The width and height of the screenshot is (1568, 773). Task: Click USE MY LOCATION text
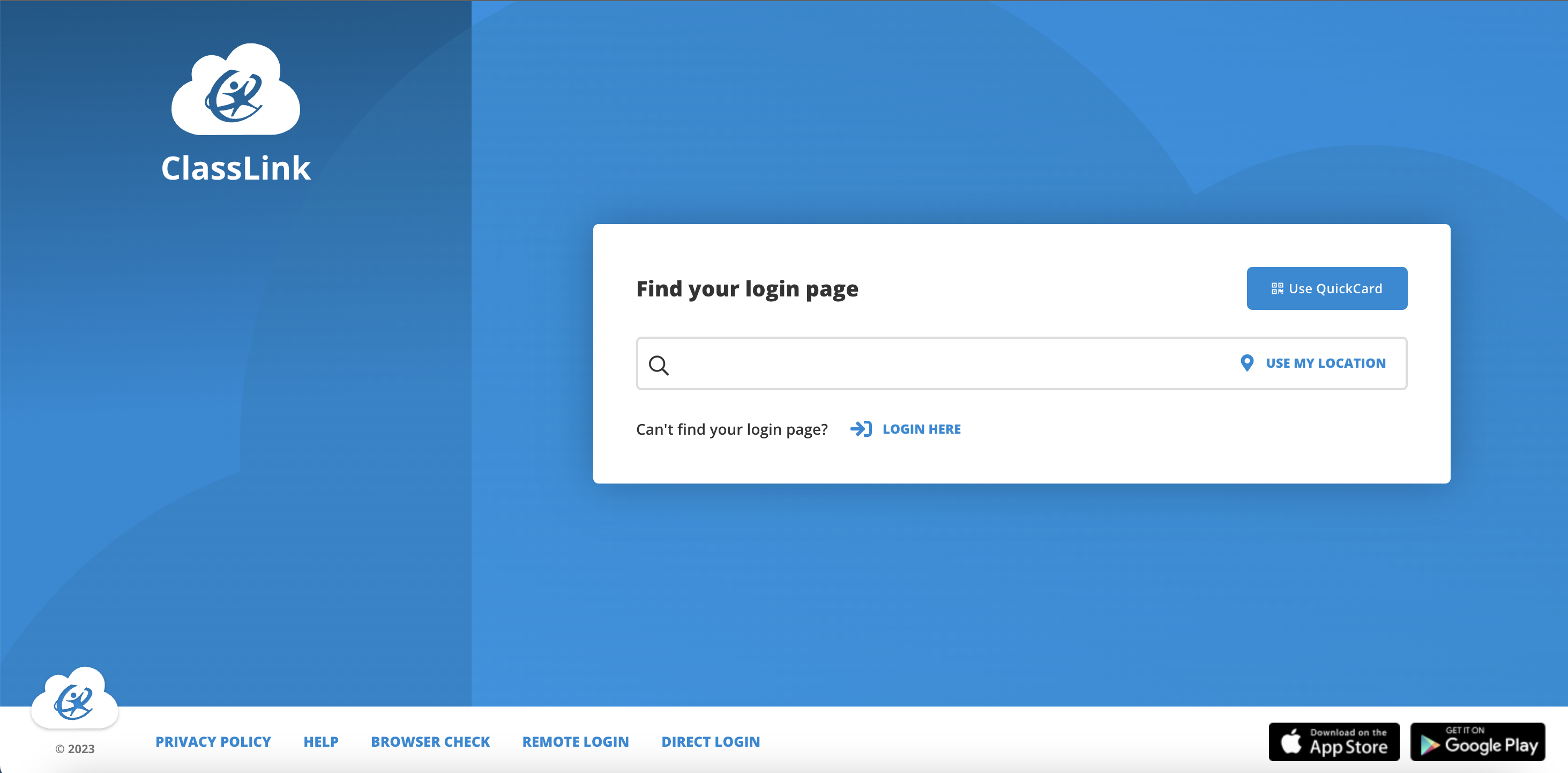[x=1325, y=363]
